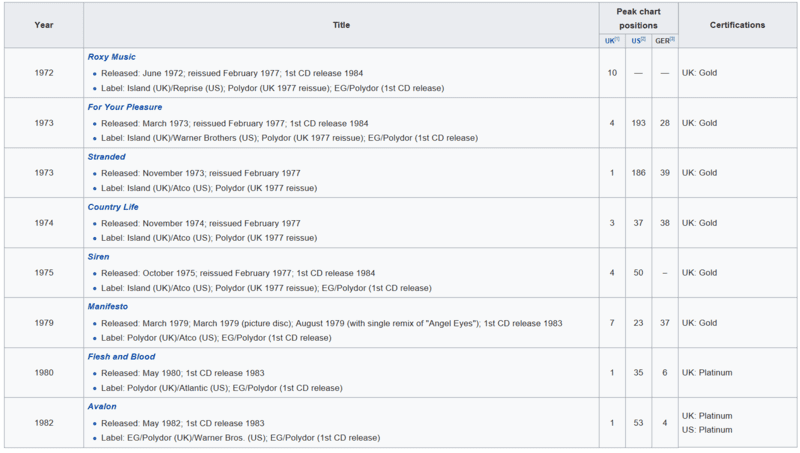Image resolution: width=800 pixels, height=453 pixels.
Task: Click Label: Polydor (UK)/Atlantic (US) line
Action: pyautogui.click(x=222, y=388)
